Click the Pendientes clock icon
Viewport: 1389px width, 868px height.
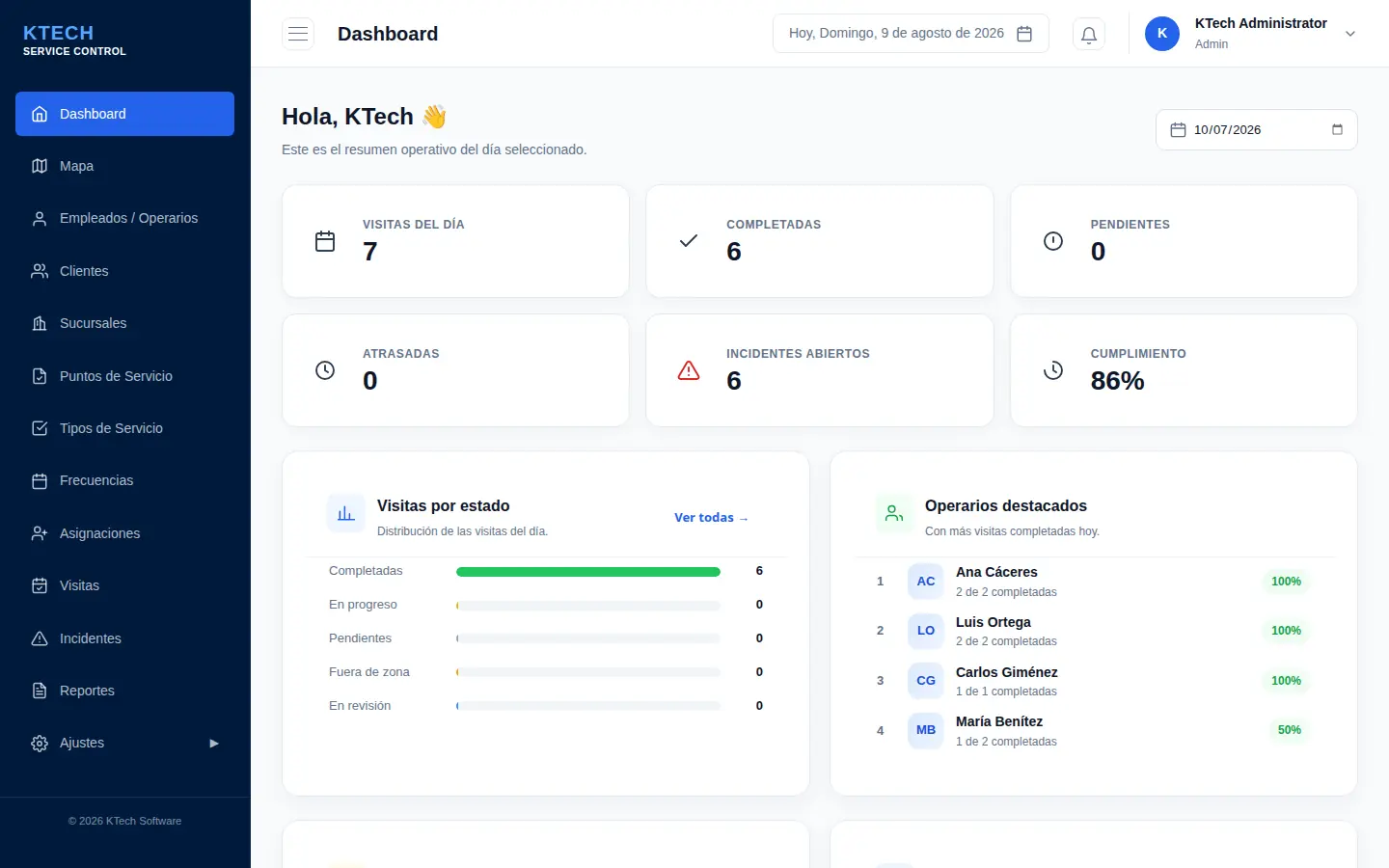pyautogui.click(x=1053, y=241)
